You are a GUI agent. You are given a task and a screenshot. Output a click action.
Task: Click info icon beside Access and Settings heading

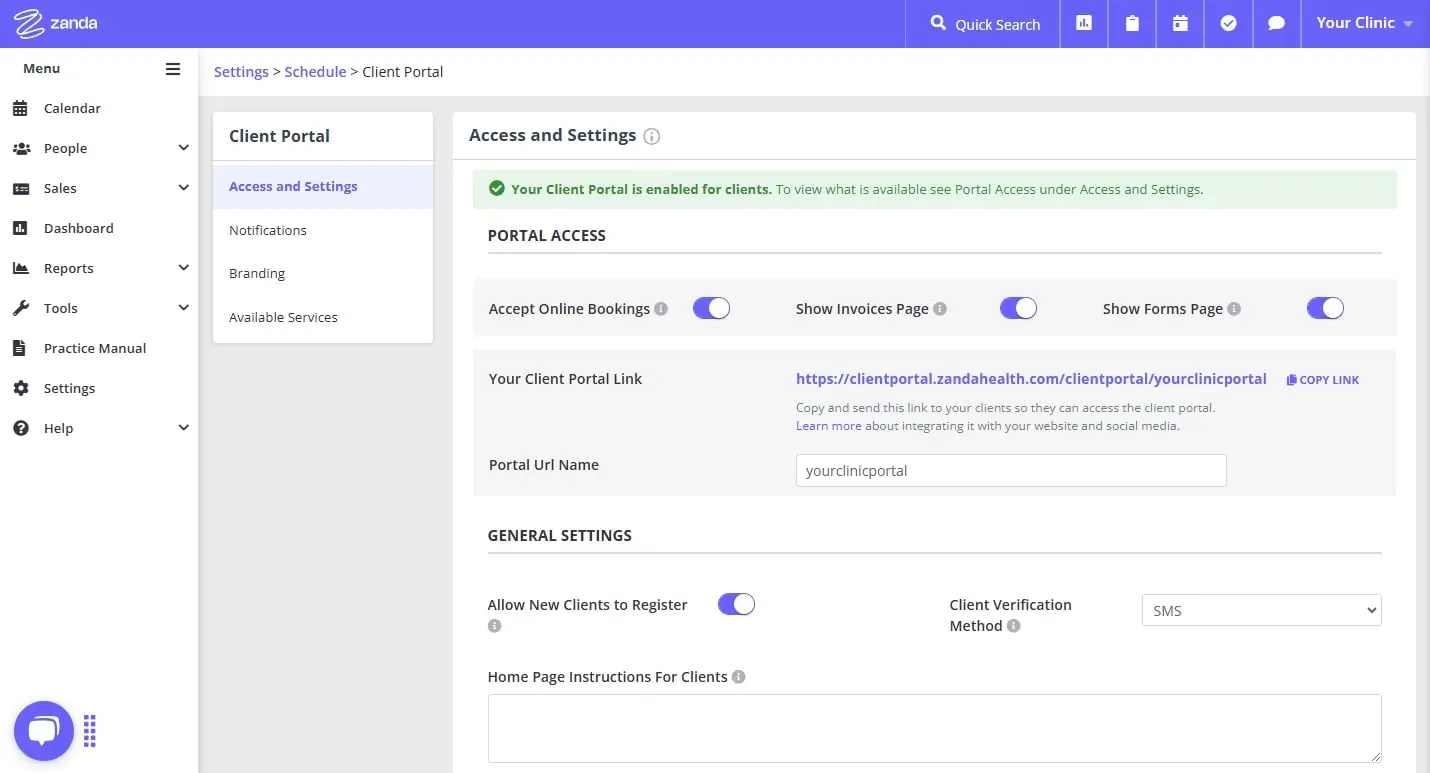point(652,136)
